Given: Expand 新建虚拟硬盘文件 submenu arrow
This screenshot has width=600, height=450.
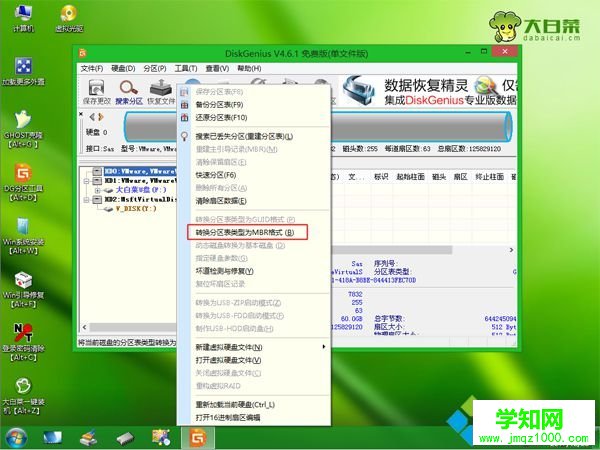Looking at the screenshot, I should click(x=324, y=347).
